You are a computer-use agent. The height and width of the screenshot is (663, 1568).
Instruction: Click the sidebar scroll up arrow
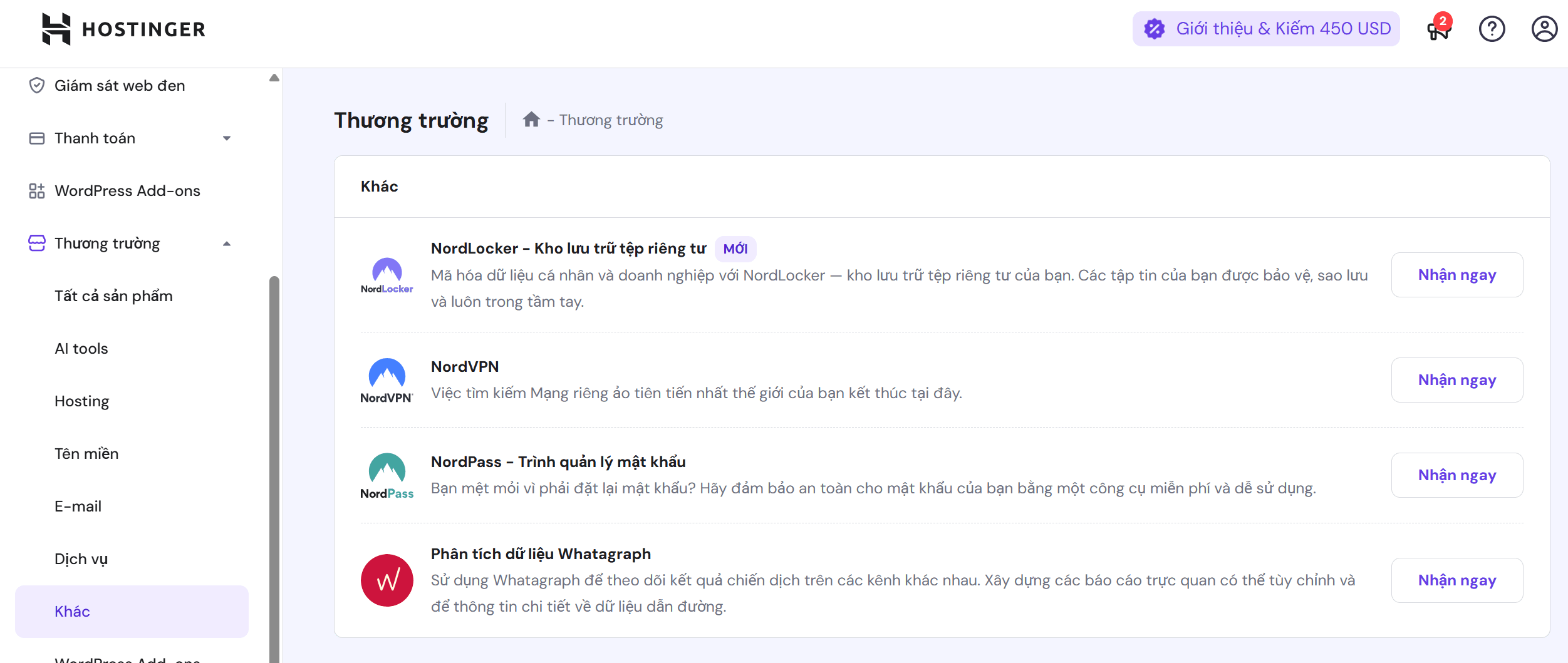pos(274,78)
